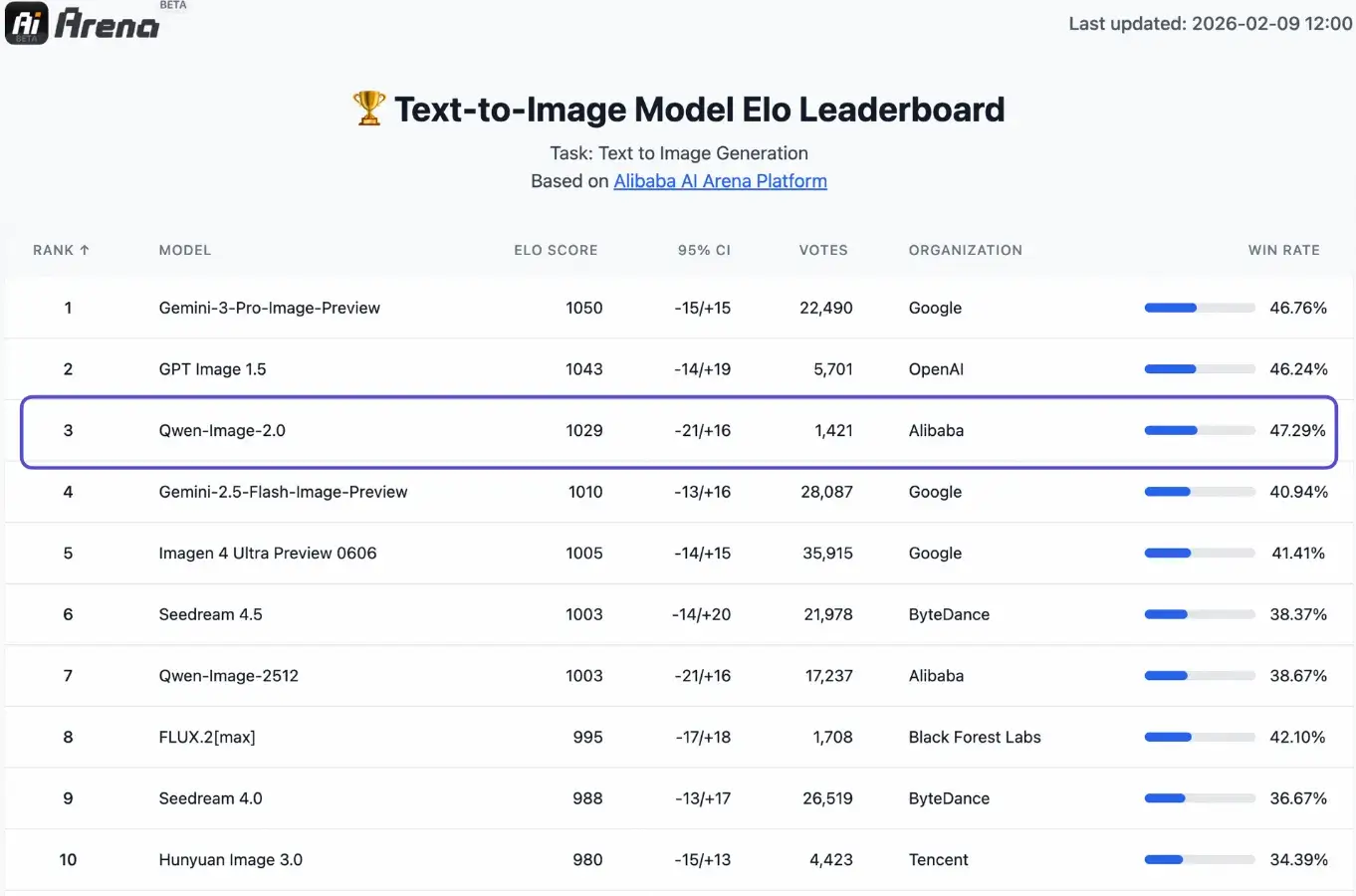Open the Alibaba AI Arena Platform link
The image size is (1356, 896).
point(720,181)
